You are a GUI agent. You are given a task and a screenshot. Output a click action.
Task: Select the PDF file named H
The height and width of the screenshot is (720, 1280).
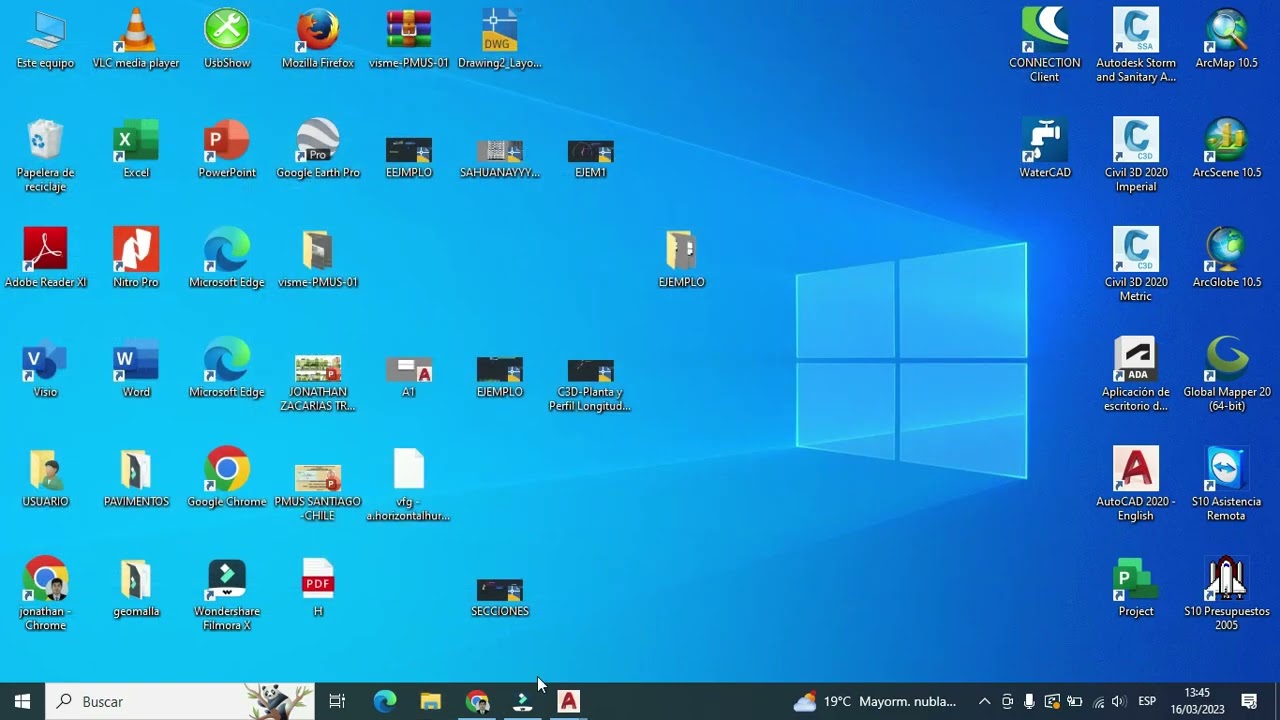pyautogui.click(x=318, y=588)
